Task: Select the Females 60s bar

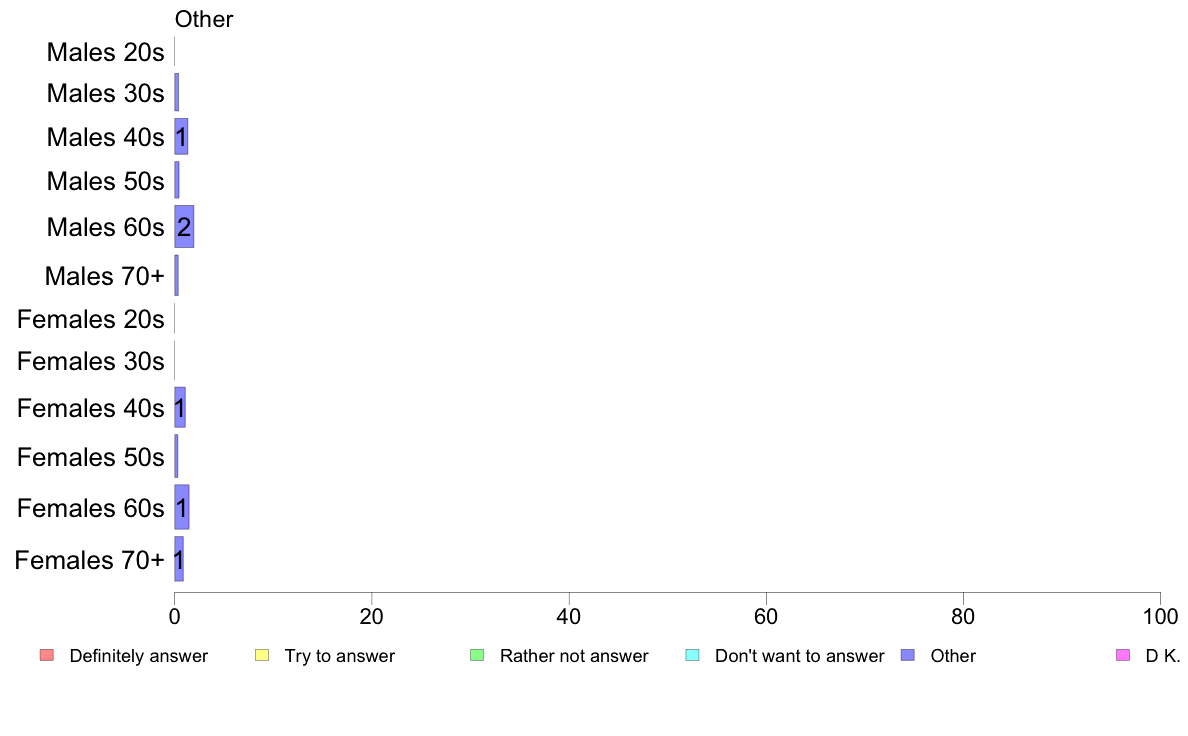Action: point(182,507)
